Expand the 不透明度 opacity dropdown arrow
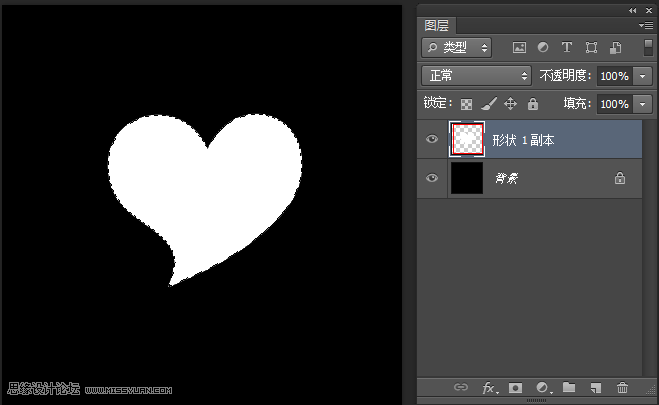 click(643, 76)
